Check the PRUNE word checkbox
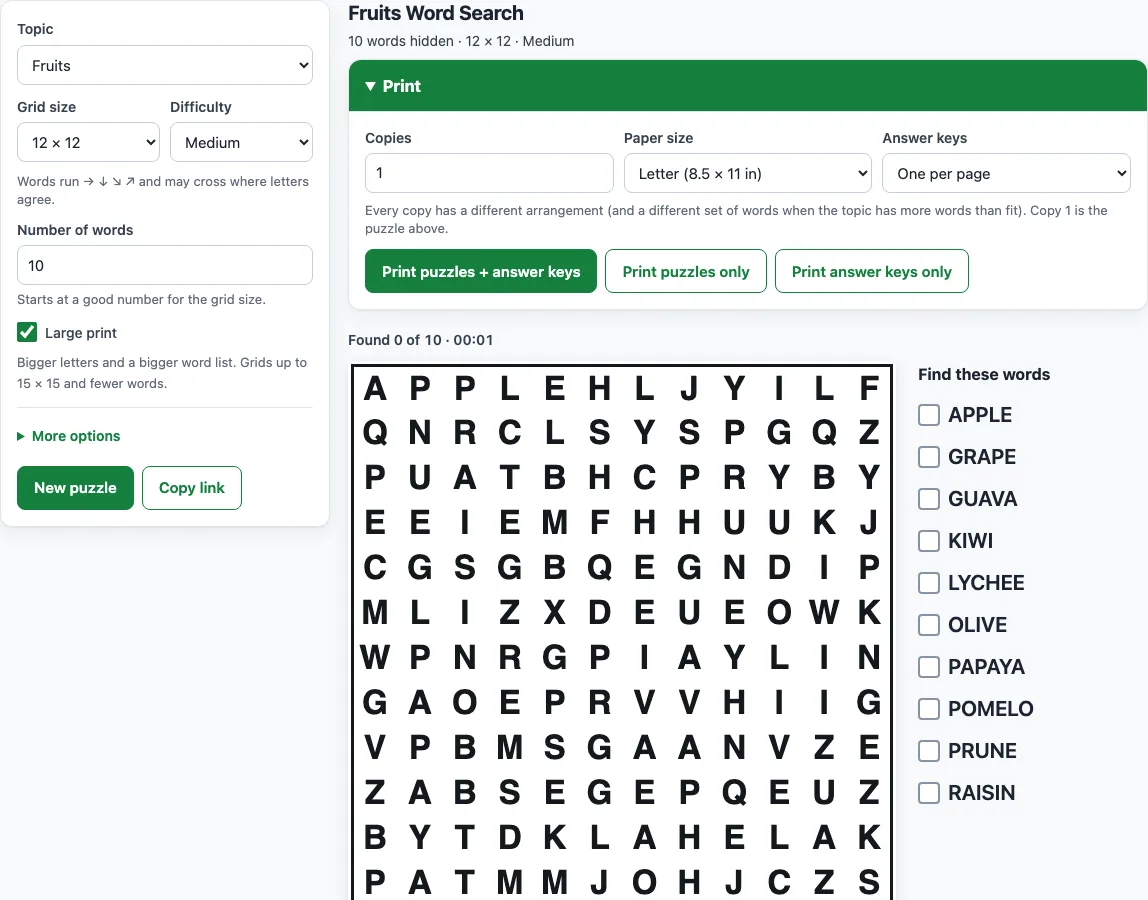 tap(929, 751)
